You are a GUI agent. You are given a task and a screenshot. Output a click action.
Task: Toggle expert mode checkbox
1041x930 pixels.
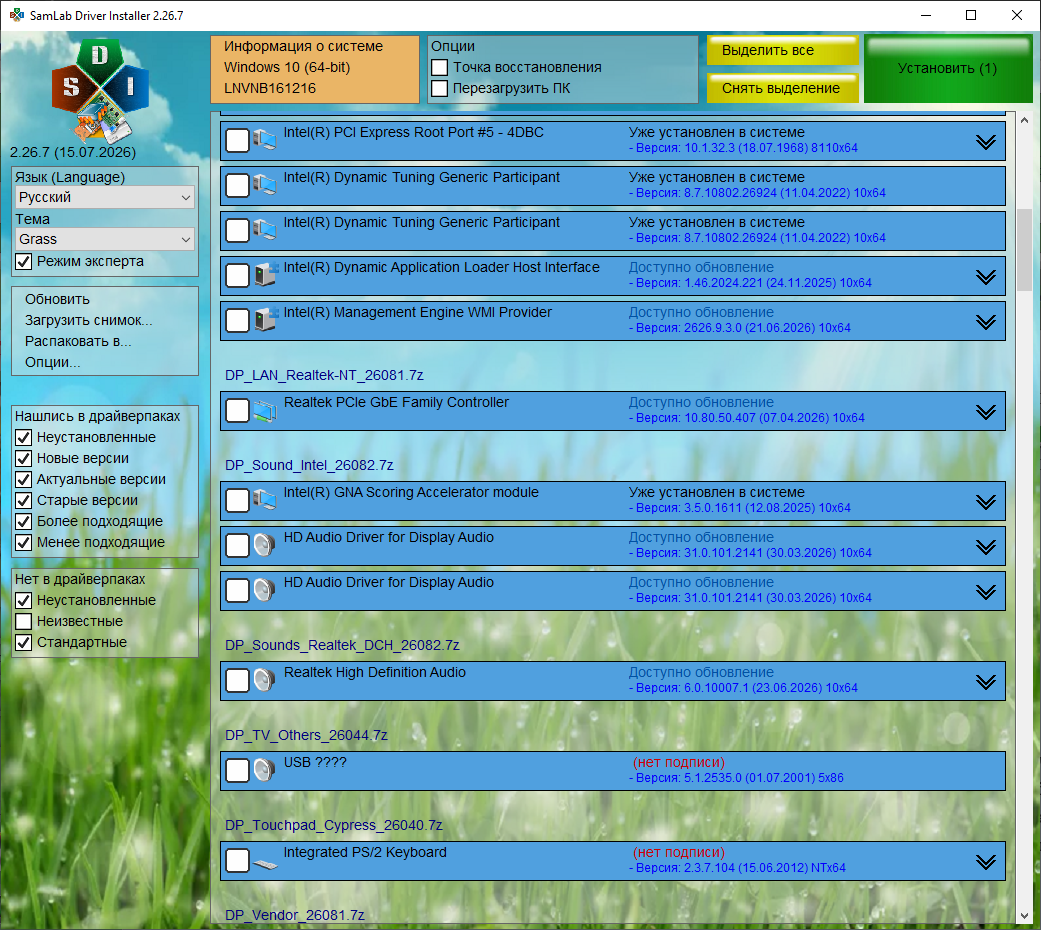(24, 262)
